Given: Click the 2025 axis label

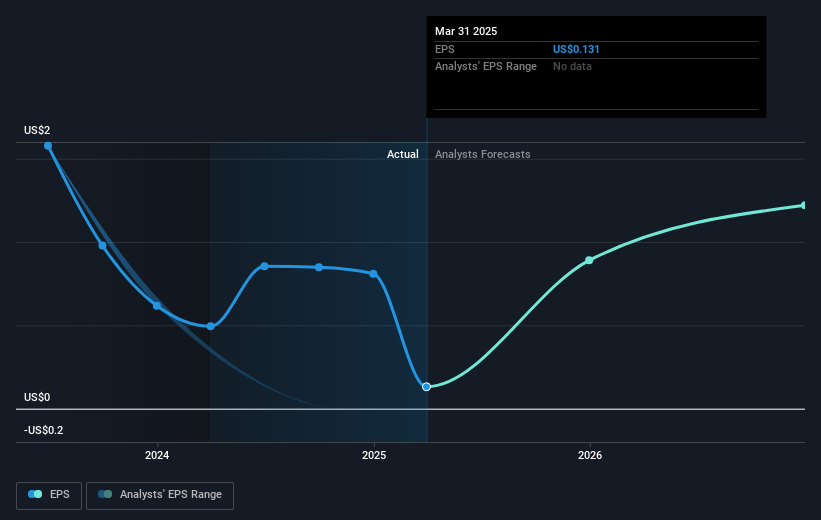Looking at the screenshot, I should pyautogui.click(x=374, y=455).
